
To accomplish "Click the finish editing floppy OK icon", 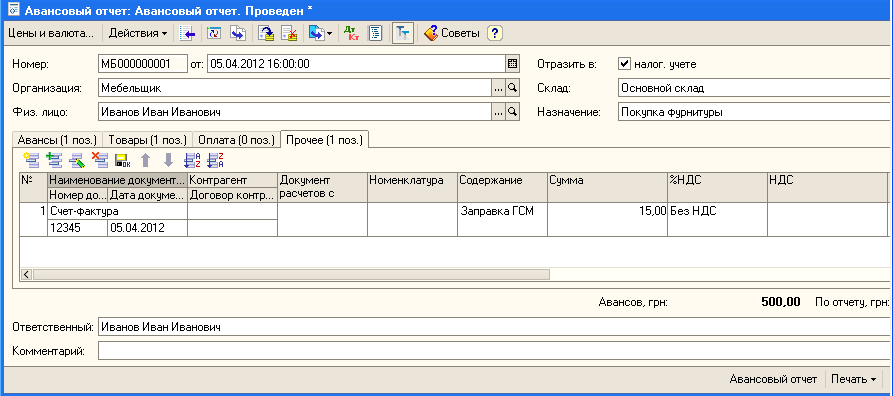I will (122, 161).
